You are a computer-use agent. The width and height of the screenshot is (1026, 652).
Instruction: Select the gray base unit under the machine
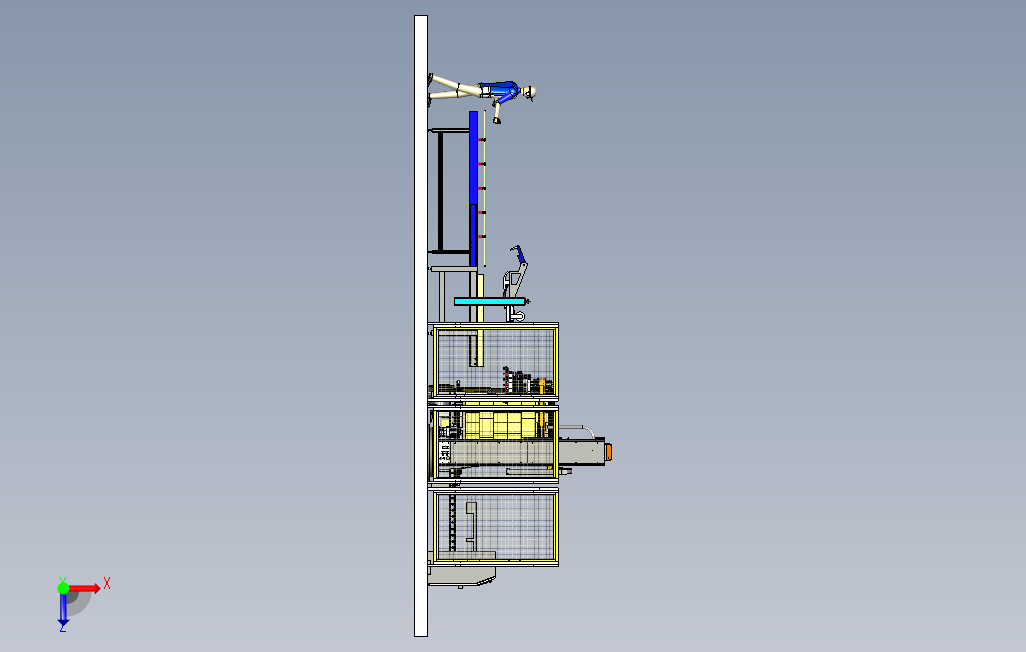pos(461,576)
